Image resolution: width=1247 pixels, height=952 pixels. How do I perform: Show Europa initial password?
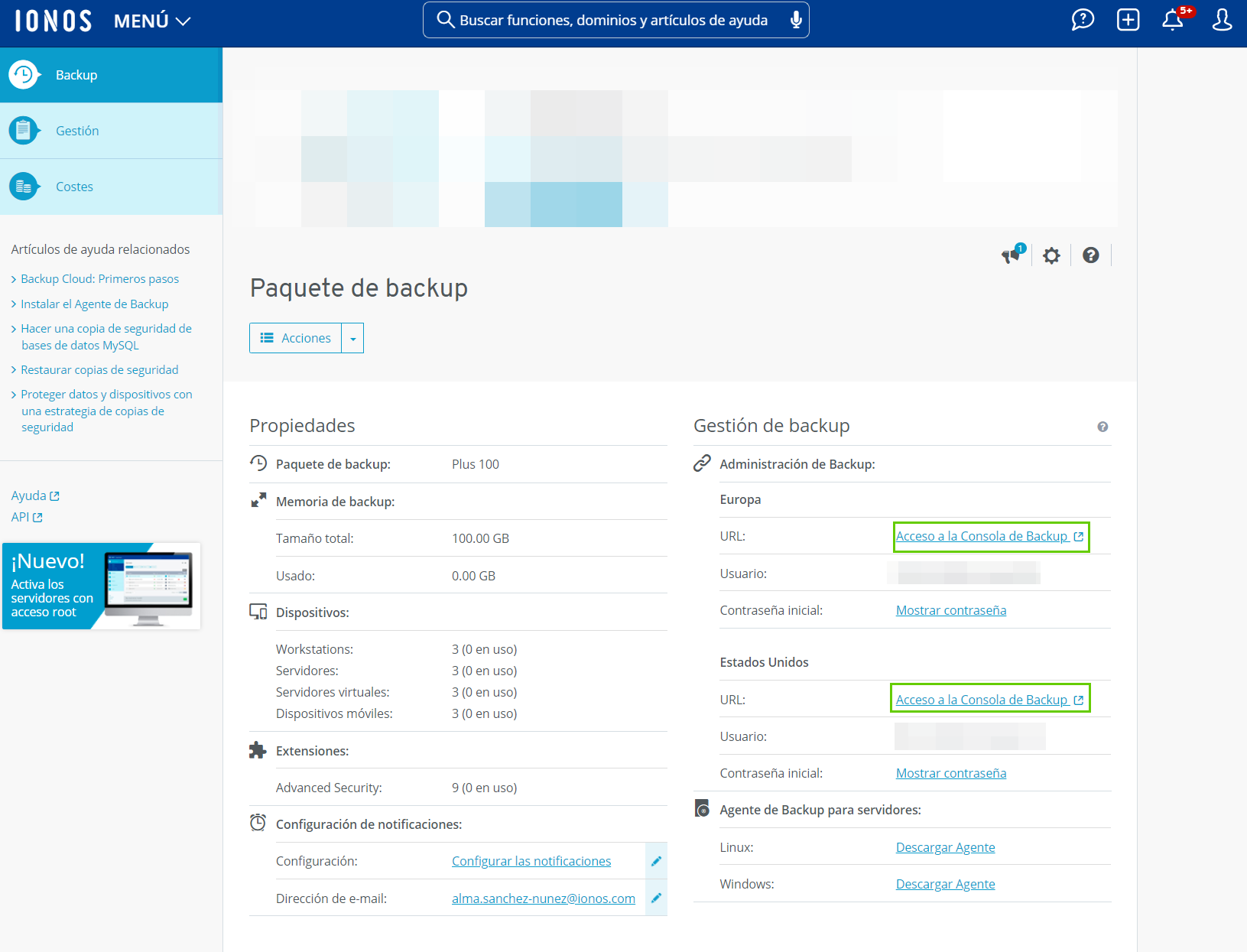[951, 610]
